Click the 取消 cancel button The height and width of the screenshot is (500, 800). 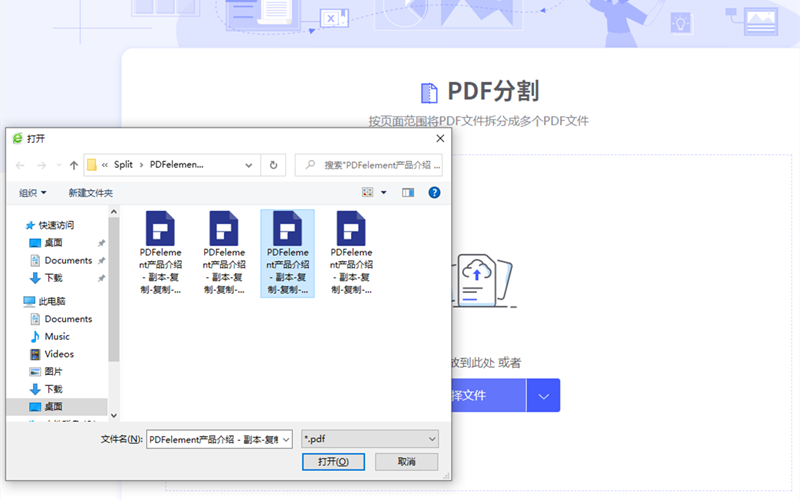tap(406, 462)
